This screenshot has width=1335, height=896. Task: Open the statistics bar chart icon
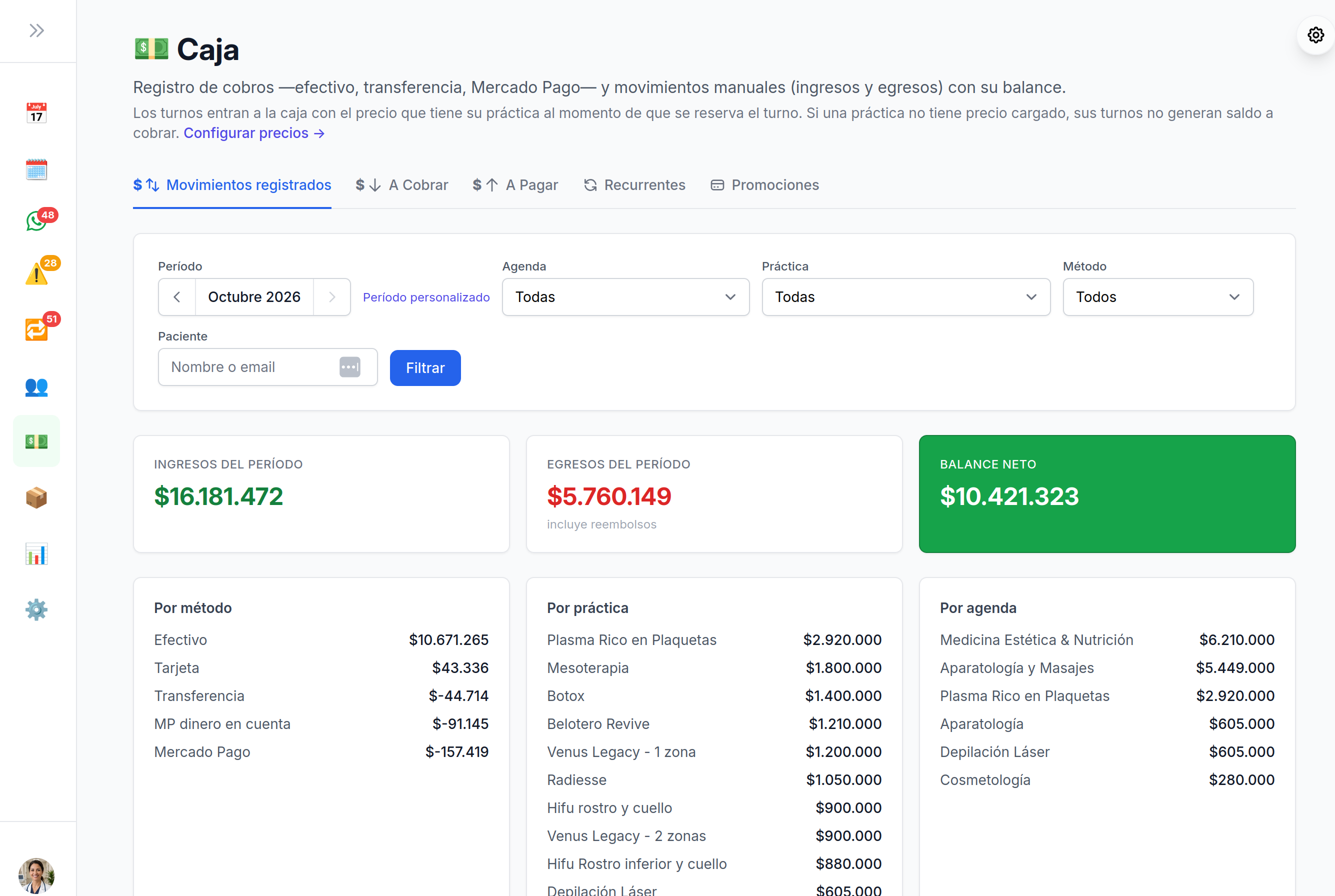coord(36,553)
